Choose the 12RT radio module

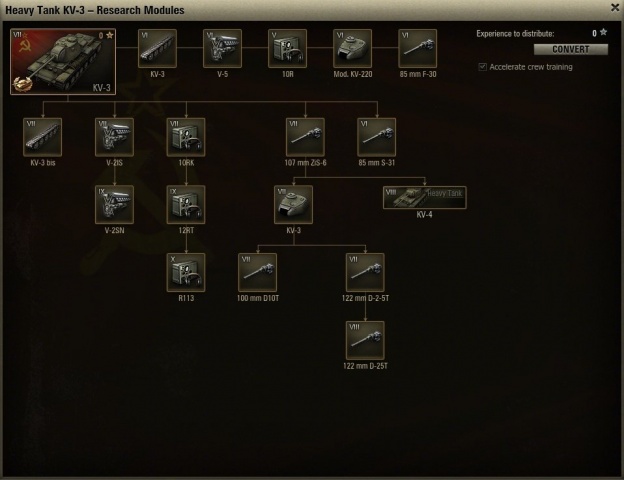tap(186, 205)
